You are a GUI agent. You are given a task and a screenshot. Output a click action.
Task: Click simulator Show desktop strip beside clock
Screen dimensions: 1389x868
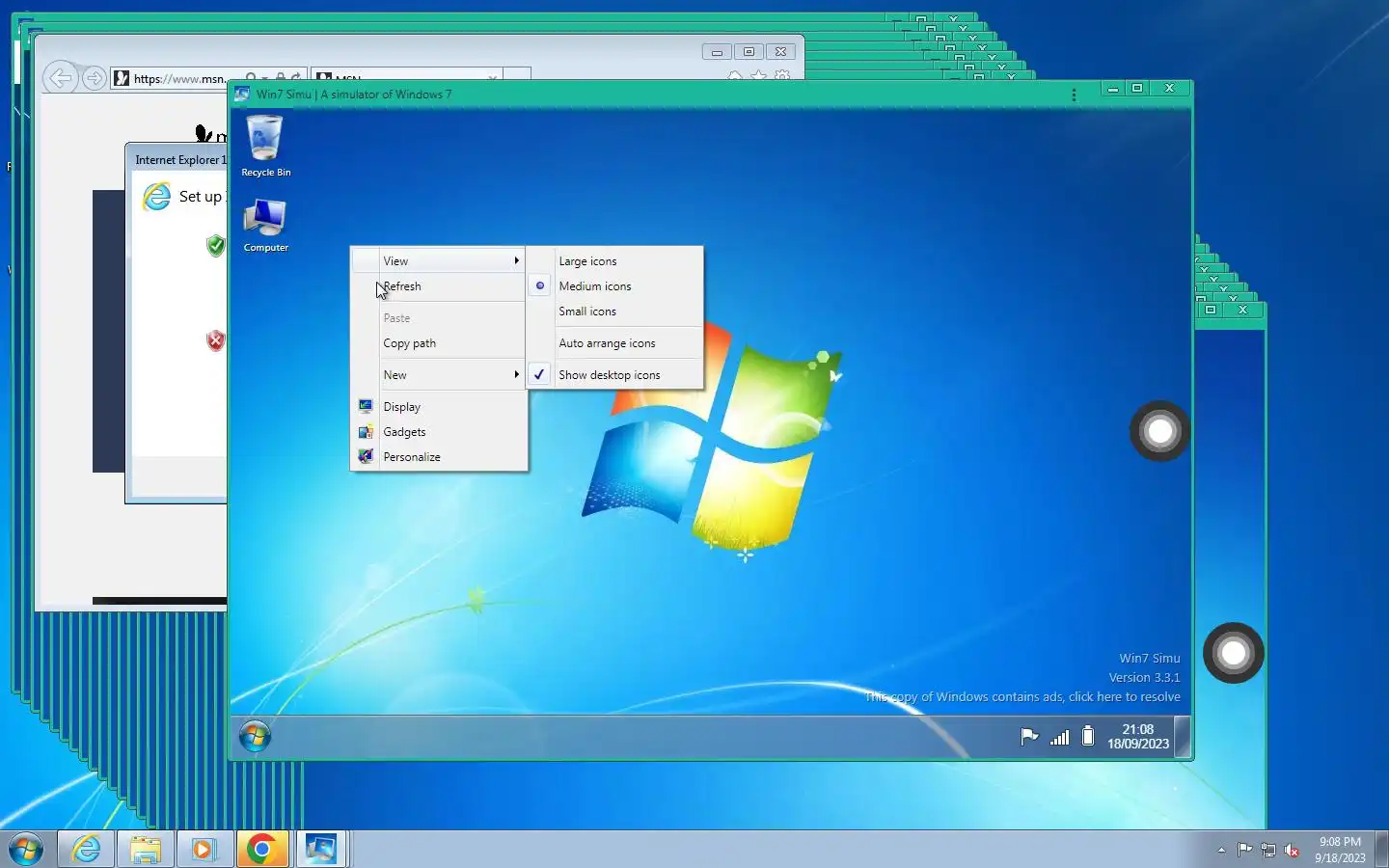1182,737
